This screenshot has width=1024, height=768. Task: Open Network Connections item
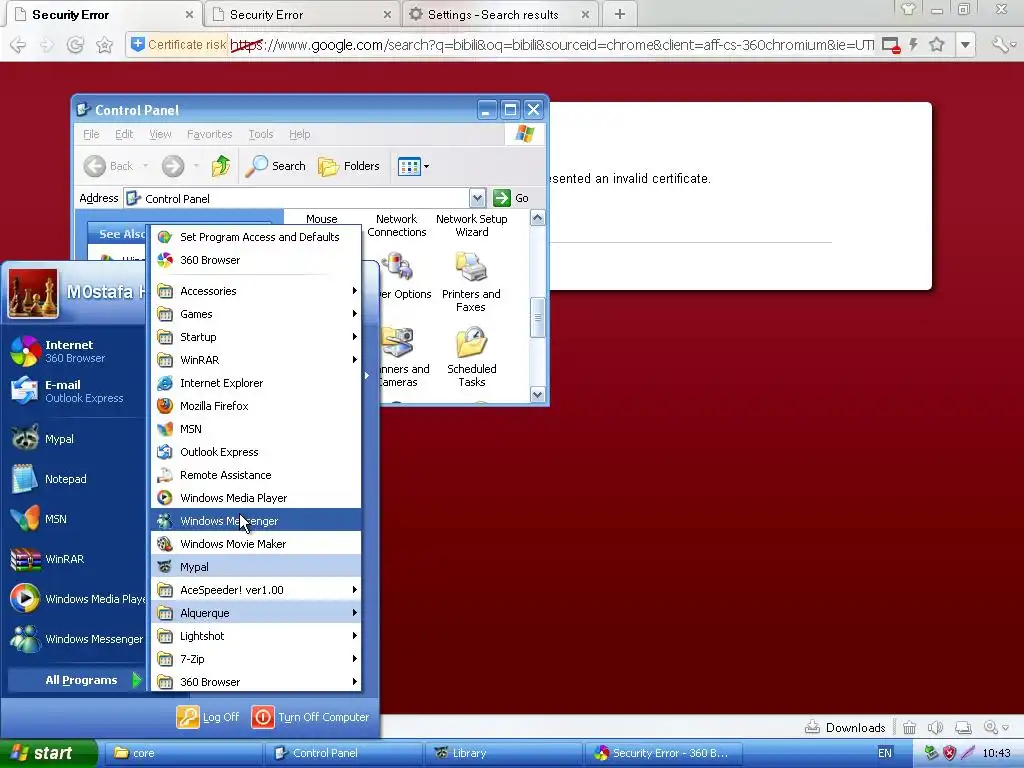click(x=396, y=225)
